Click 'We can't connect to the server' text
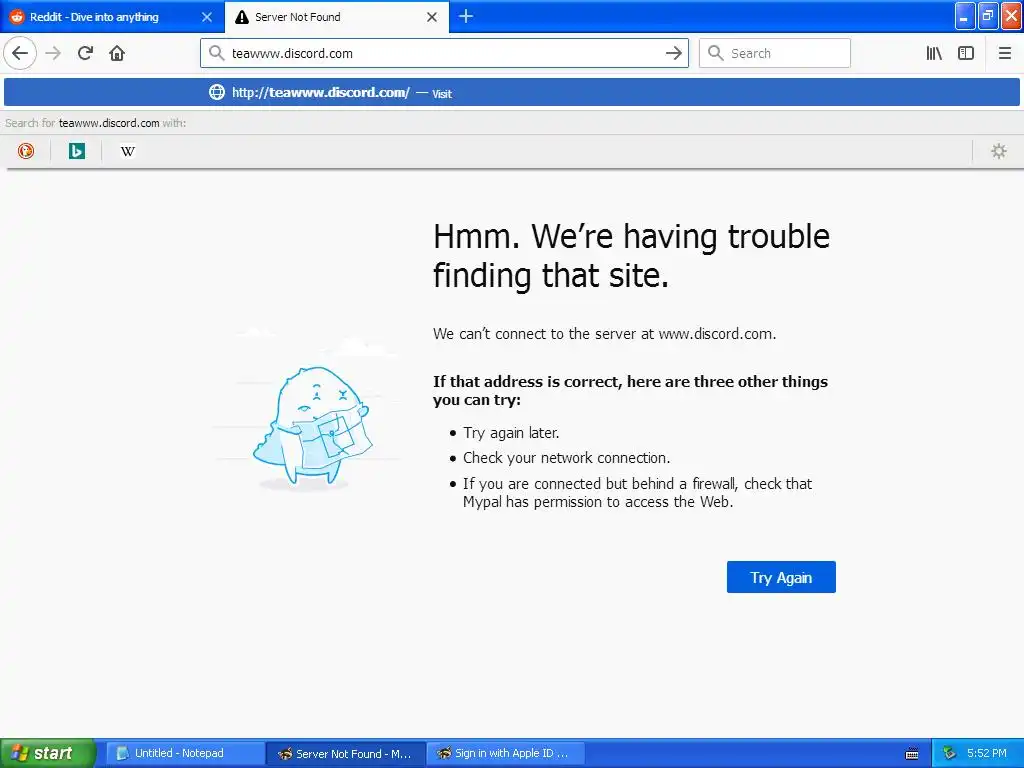This screenshot has height=768, width=1024. coord(604,334)
